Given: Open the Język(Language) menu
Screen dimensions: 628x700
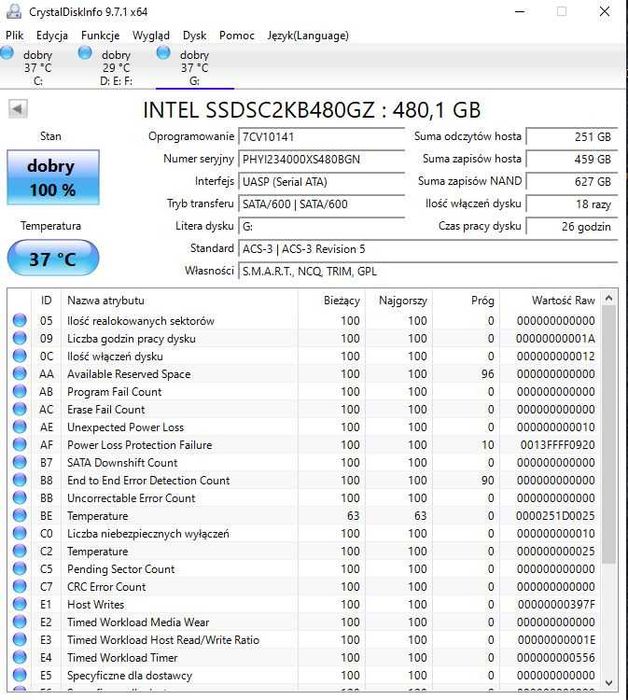Looking at the screenshot, I should [x=308, y=35].
